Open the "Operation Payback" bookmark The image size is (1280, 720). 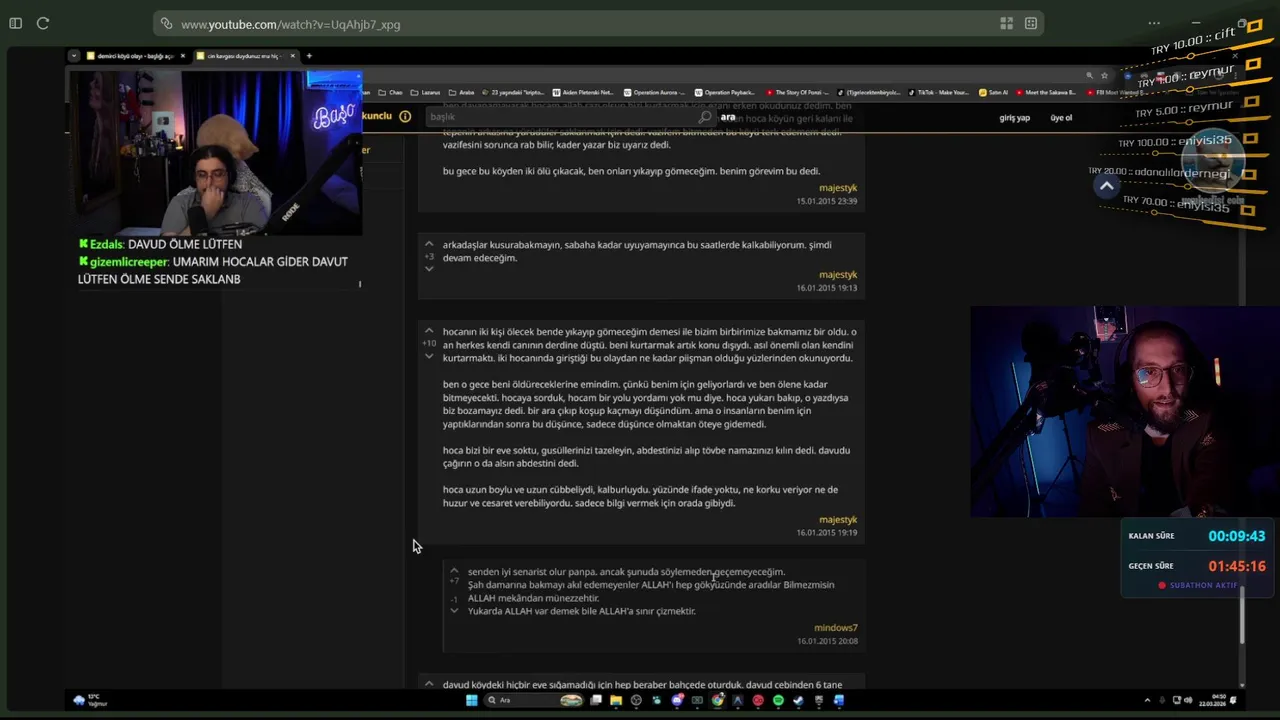726,92
